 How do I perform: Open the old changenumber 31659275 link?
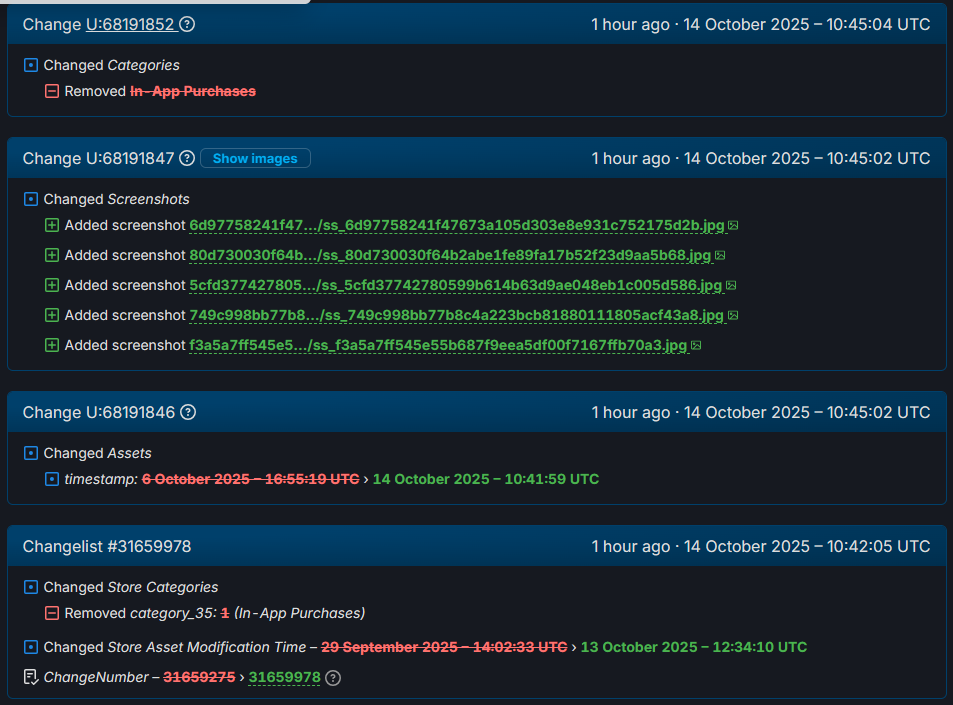pos(199,678)
